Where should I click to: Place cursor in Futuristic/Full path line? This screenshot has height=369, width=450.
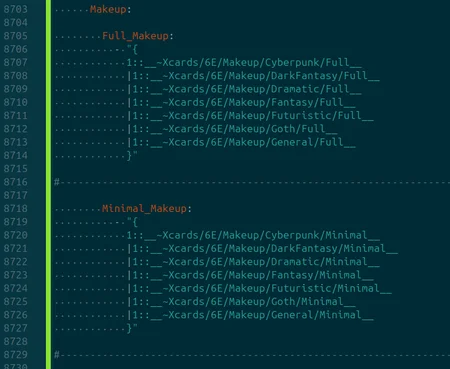(251, 116)
